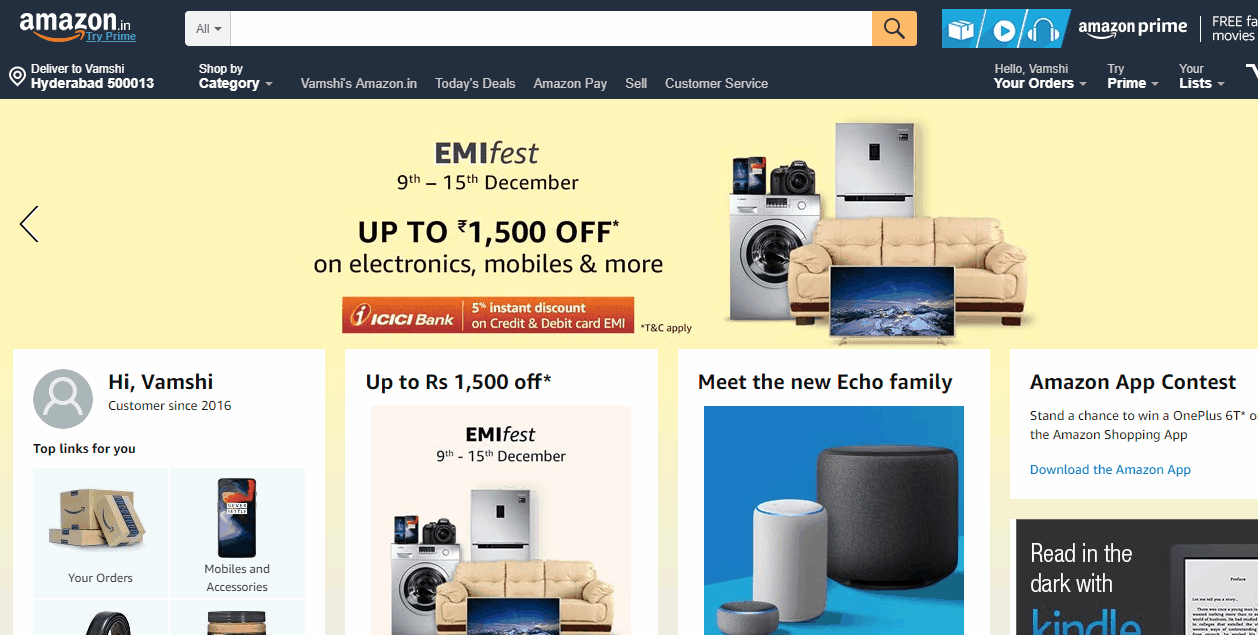1258x635 pixels.
Task: Click the delivery location pin icon
Action: pos(17,77)
